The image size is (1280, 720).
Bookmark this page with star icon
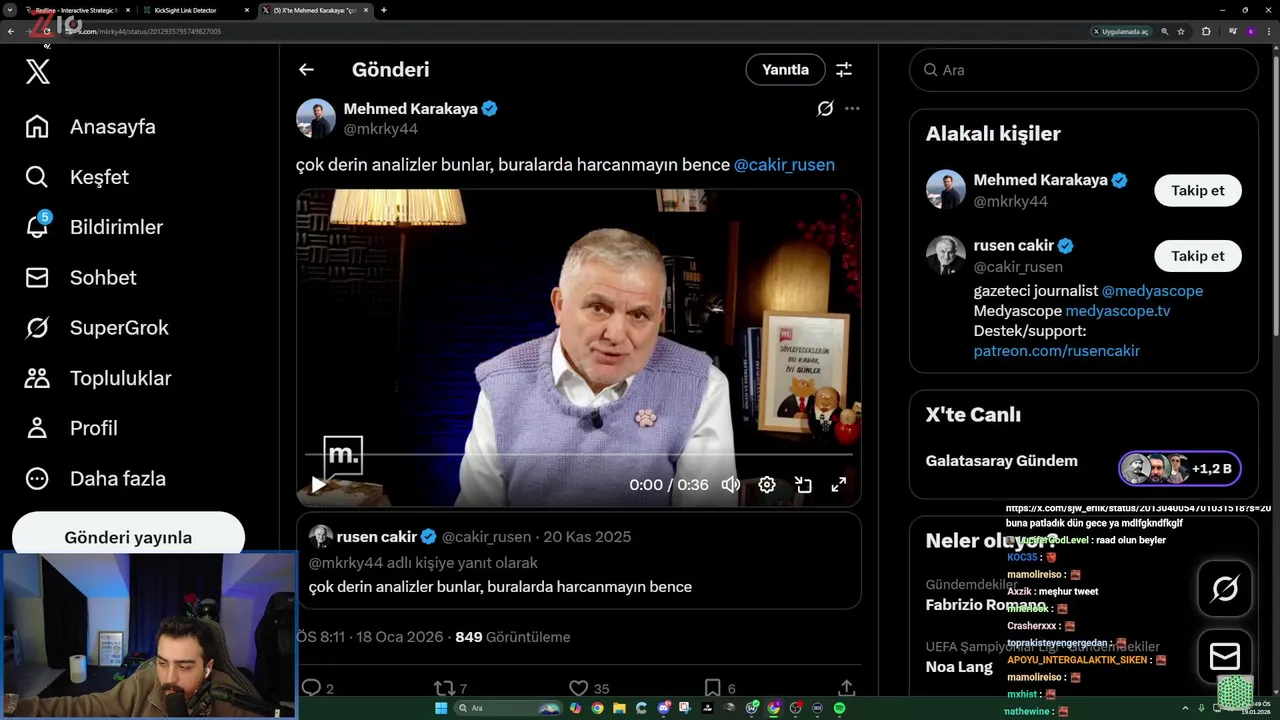coord(1181,31)
